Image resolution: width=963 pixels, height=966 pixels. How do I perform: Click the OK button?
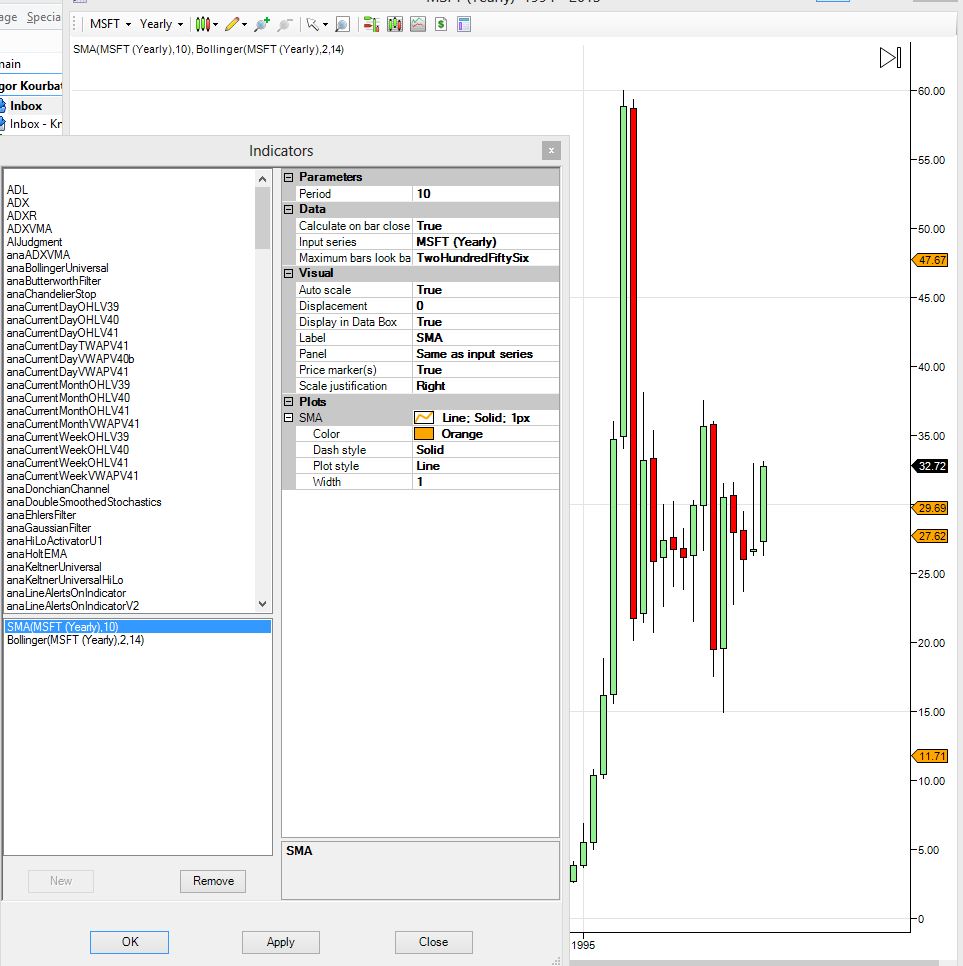129,942
